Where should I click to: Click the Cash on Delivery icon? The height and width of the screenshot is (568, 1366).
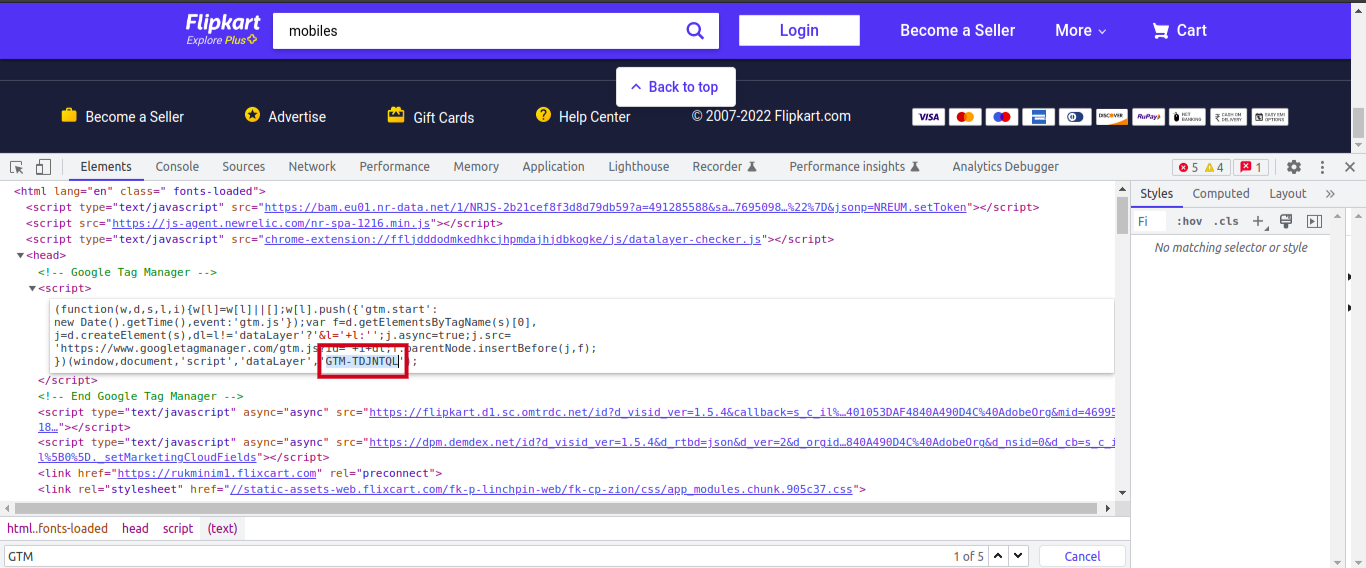[x=1229, y=117]
